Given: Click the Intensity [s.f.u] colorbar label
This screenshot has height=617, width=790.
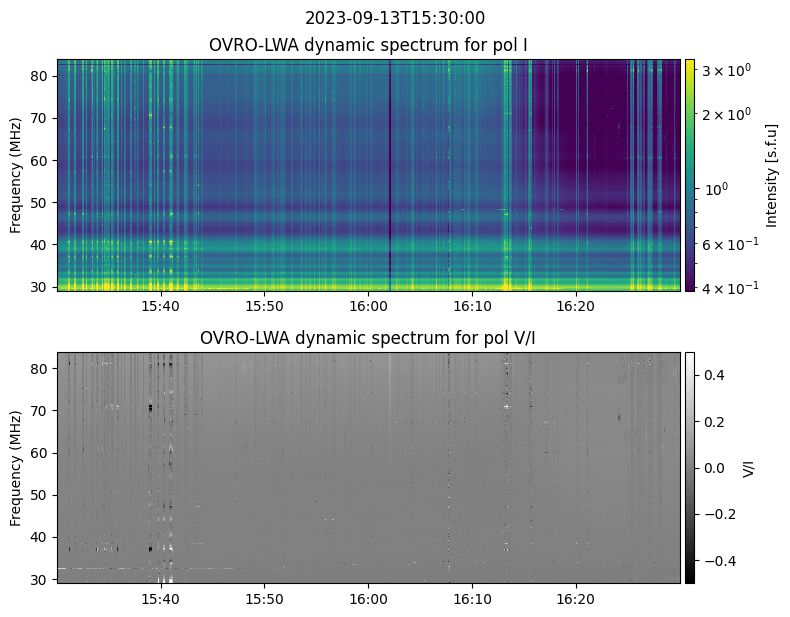Looking at the screenshot, I should [x=771, y=175].
